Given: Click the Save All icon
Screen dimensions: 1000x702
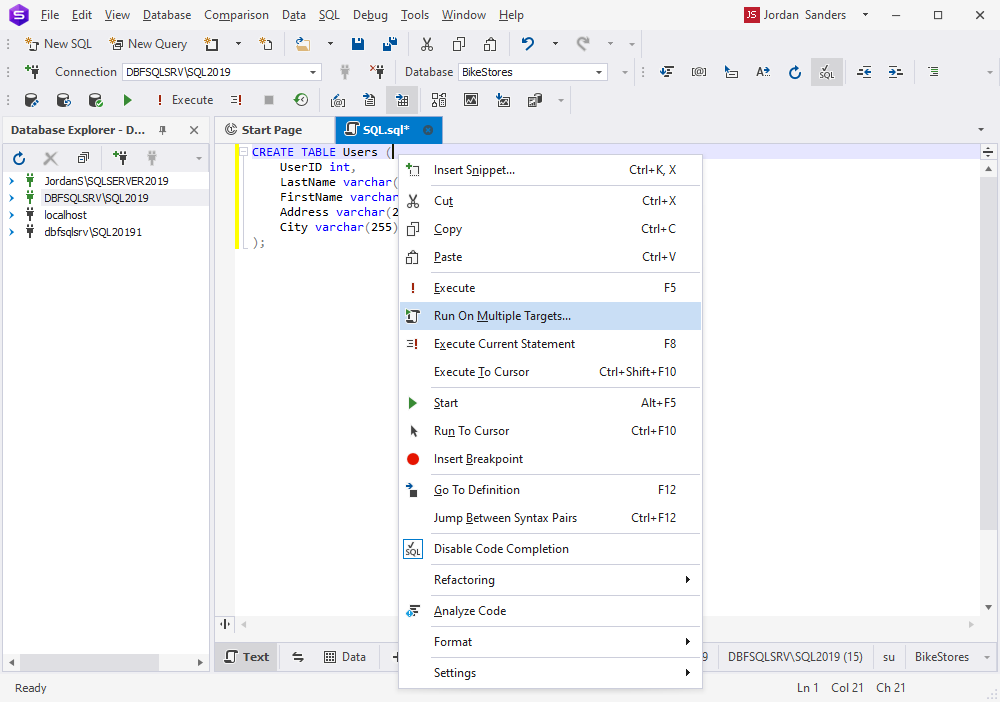Looking at the screenshot, I should (x=390, y=44).
